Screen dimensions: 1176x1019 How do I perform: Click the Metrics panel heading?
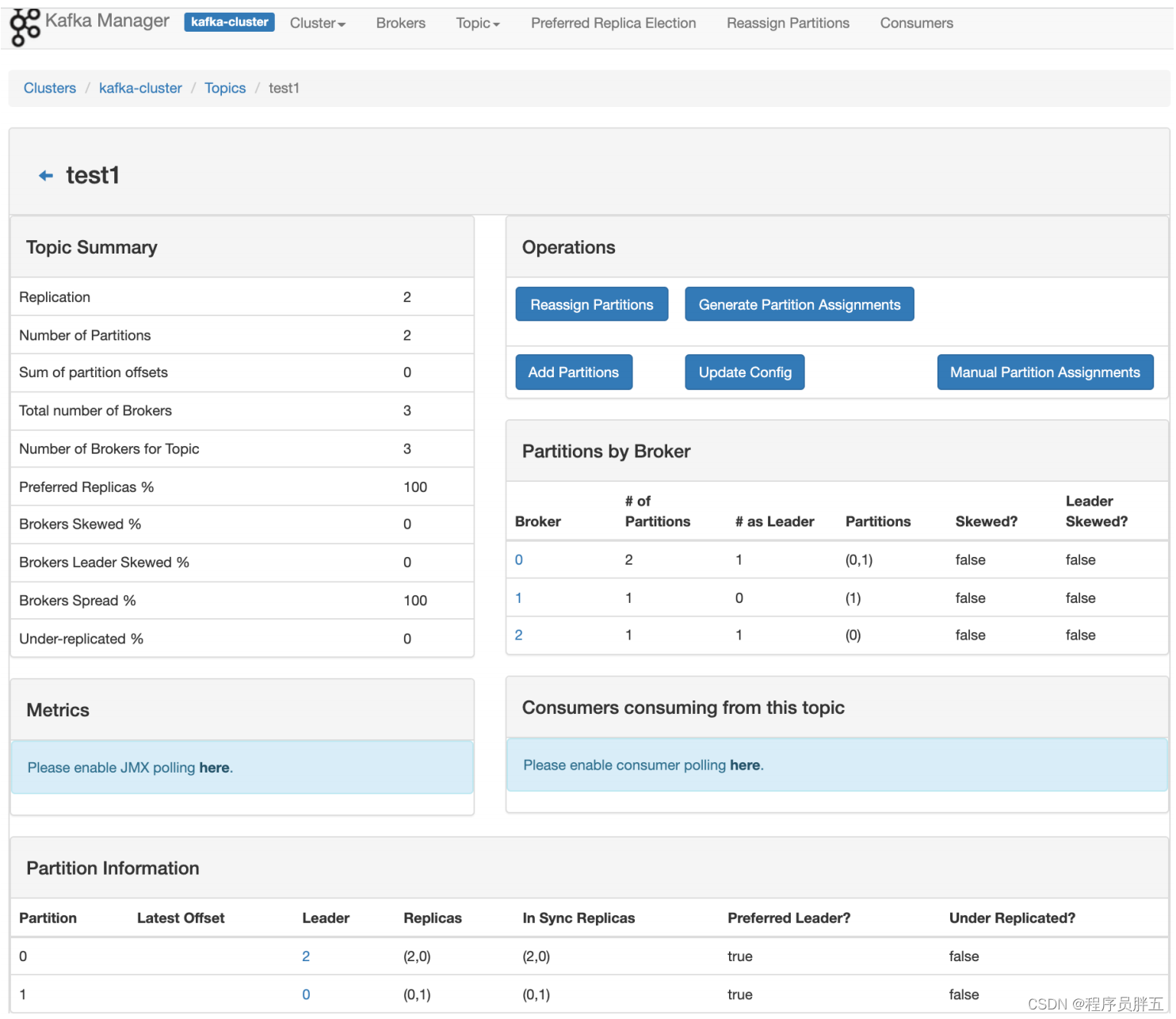[x=58, y=710]
